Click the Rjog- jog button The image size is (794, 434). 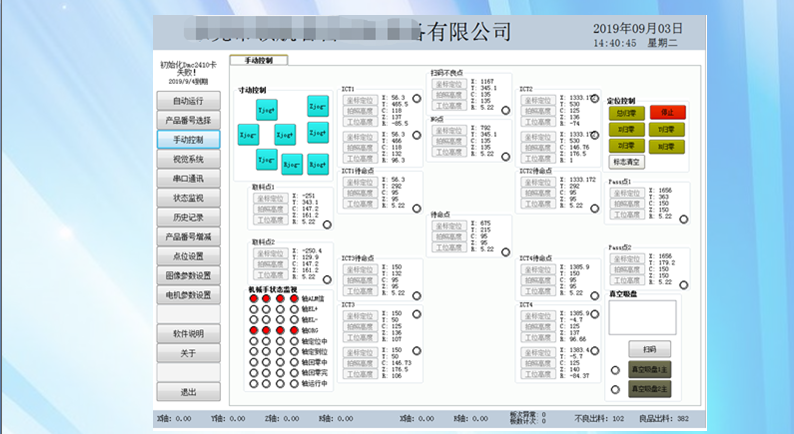click(x=292, y=165)
